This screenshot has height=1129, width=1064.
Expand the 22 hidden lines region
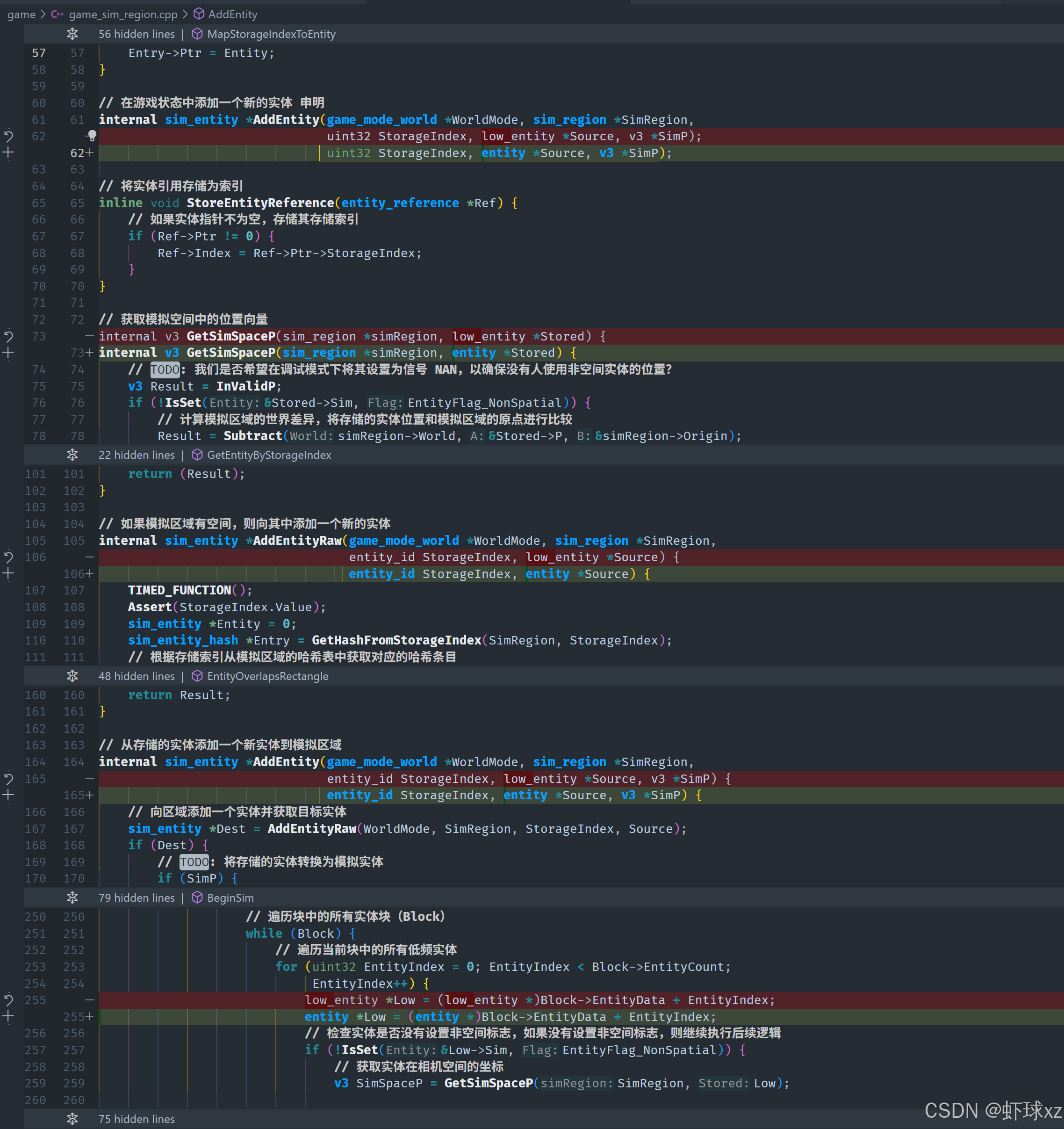[72, 455]
